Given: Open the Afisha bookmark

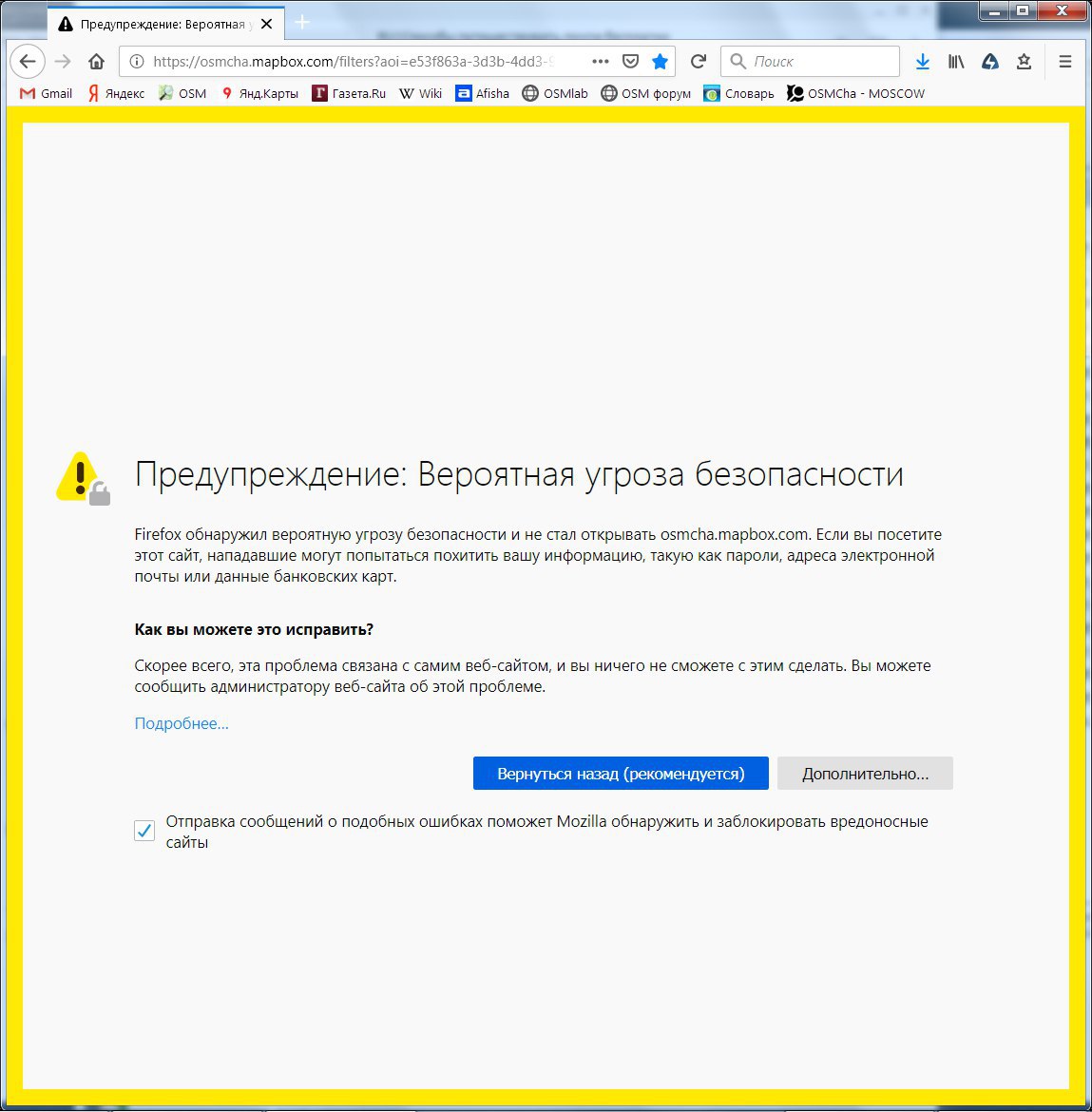Looking at the screenshot, I should pyautogui.click(x=482, y=93).
